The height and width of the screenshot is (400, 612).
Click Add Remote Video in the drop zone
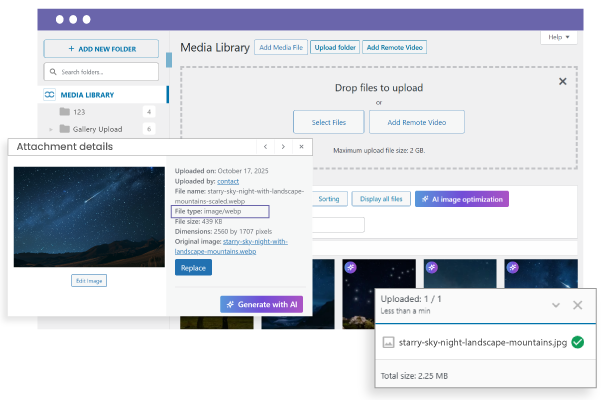tap(417, 122)
